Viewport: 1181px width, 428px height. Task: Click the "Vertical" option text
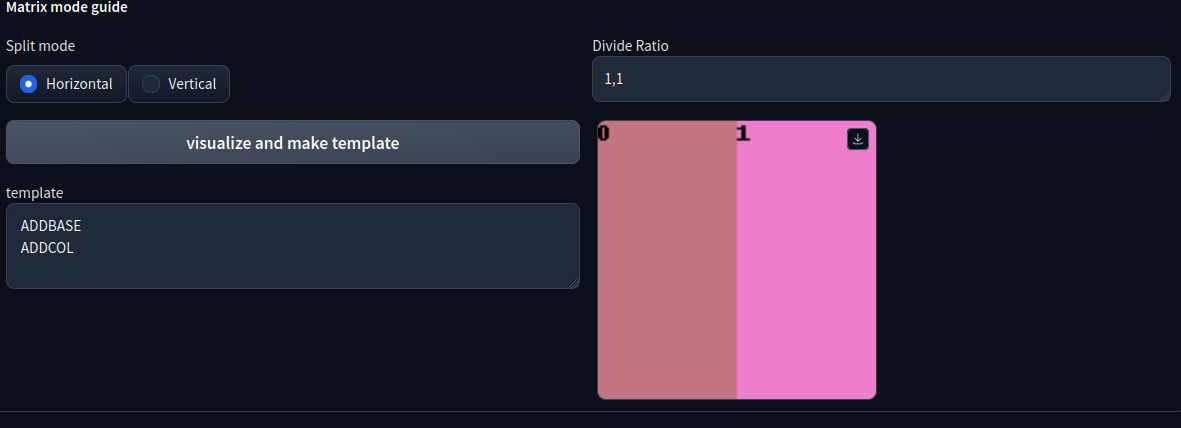192,84
